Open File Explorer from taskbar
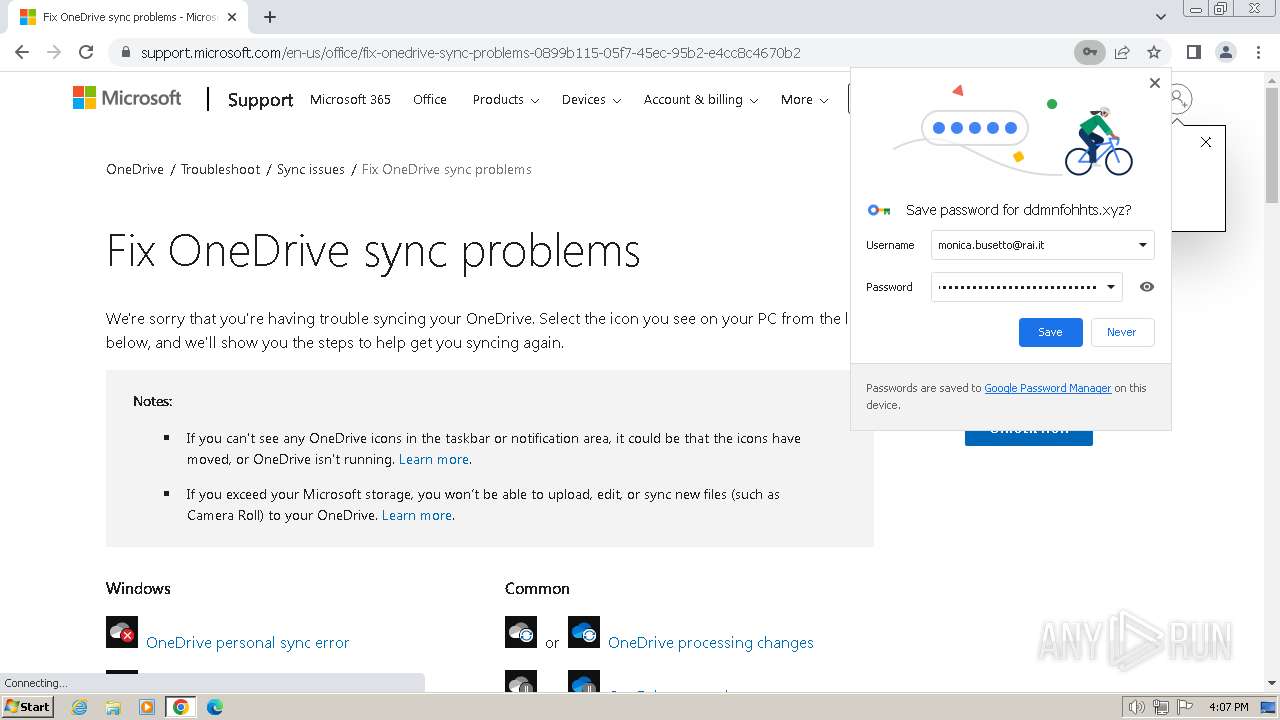The image size is (1280, 720). 113,707
